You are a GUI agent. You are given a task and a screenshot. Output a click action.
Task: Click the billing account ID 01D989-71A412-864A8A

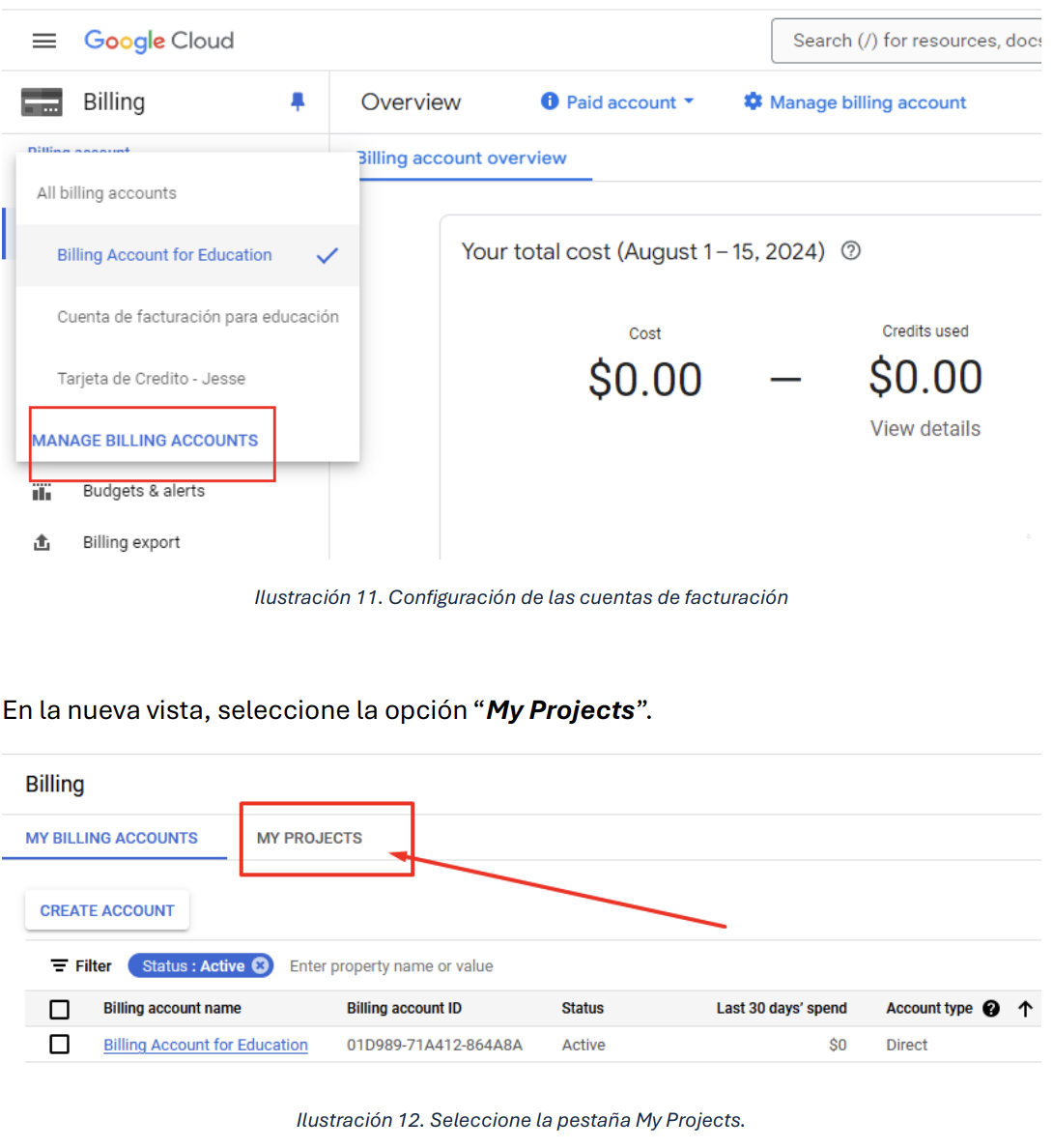pyautogui.click(x=435, y=1046)
